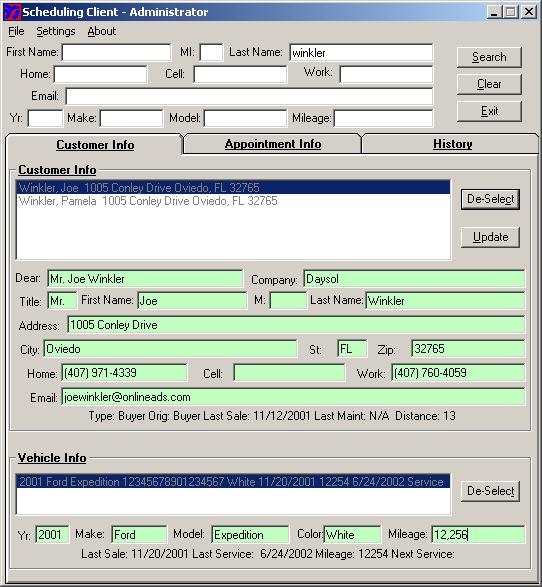
Task: Click the search First Name field
Action: pos(116,52)
